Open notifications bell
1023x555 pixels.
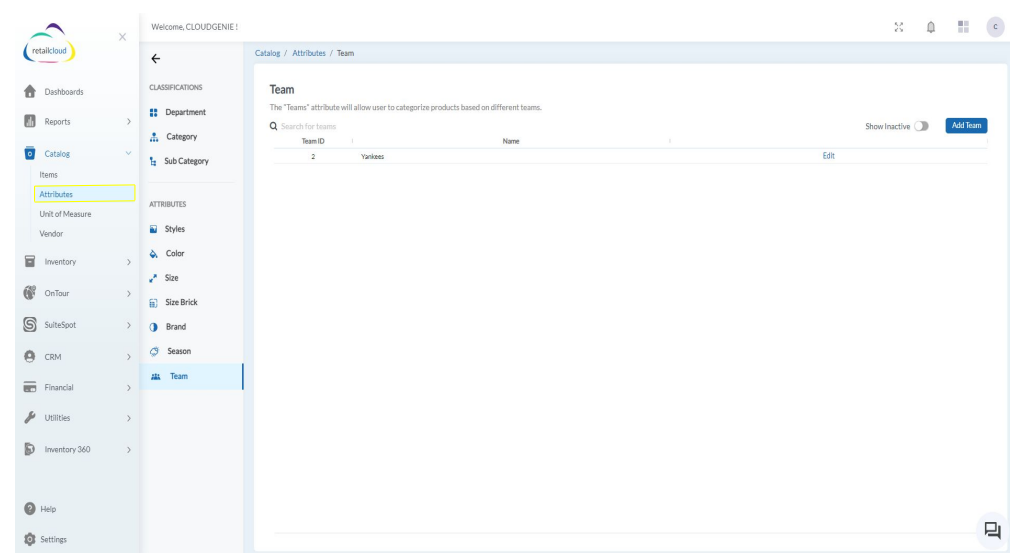click(931, 27)
